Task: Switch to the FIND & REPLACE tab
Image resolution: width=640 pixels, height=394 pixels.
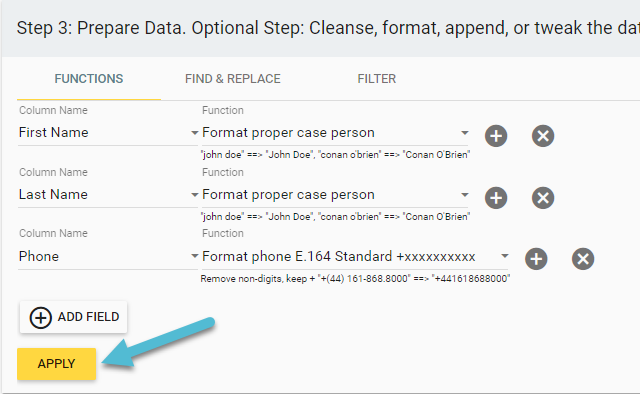Action: (233, 79)
